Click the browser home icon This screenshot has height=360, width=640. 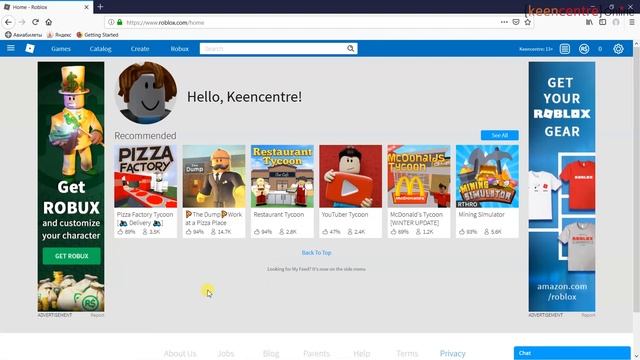pyautogui.click(x=49, y=22)
